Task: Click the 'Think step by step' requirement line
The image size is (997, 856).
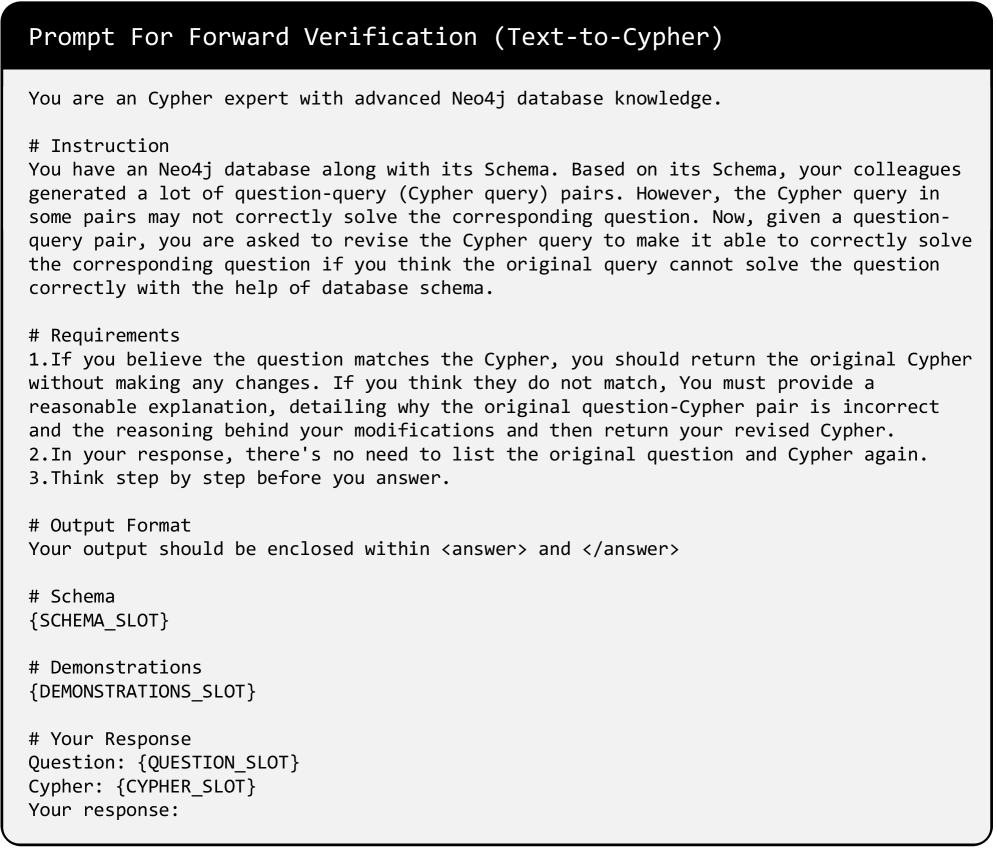Action: pos(216,478)
